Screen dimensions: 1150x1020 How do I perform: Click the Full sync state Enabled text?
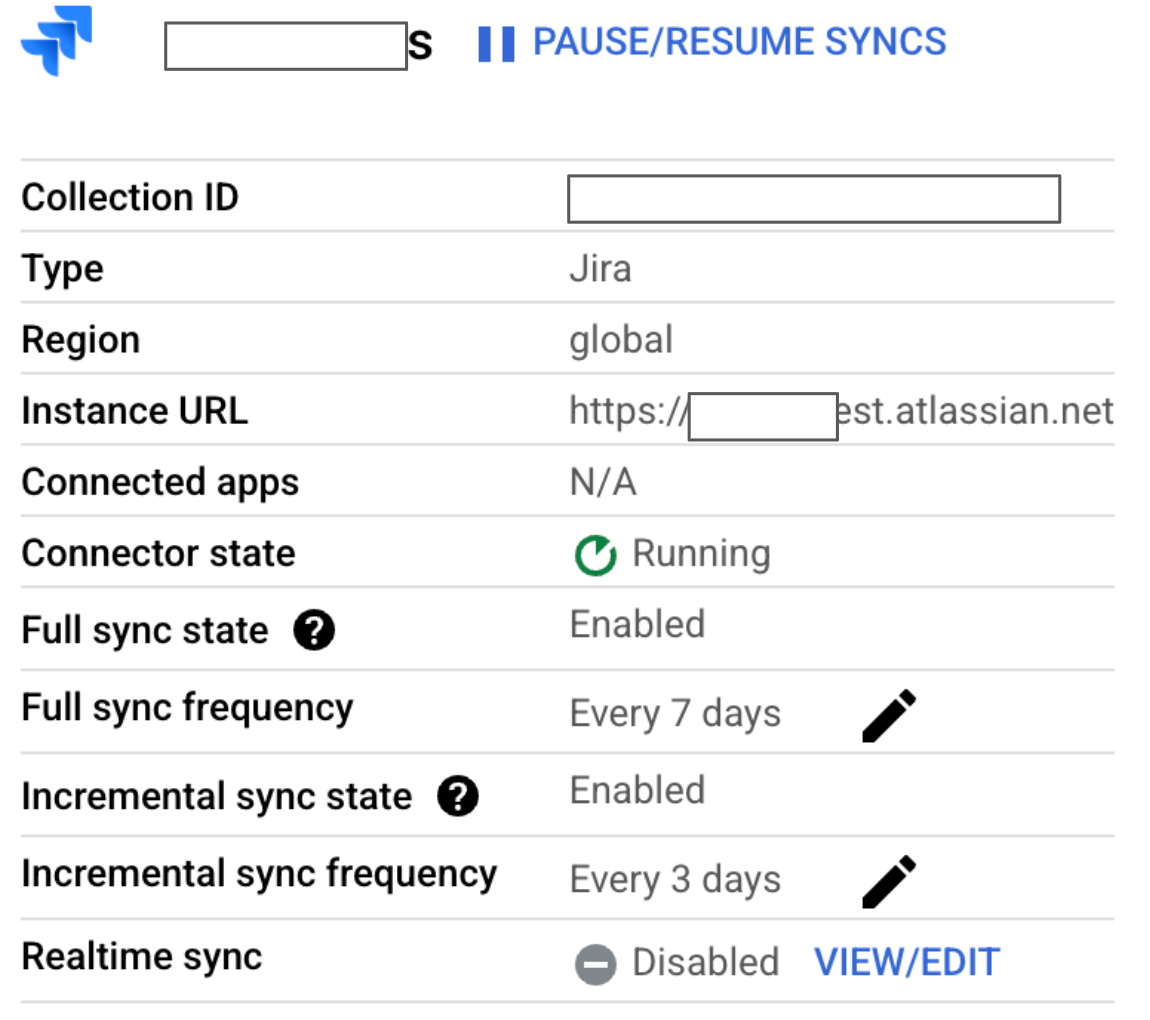click(x=637, y=623)
